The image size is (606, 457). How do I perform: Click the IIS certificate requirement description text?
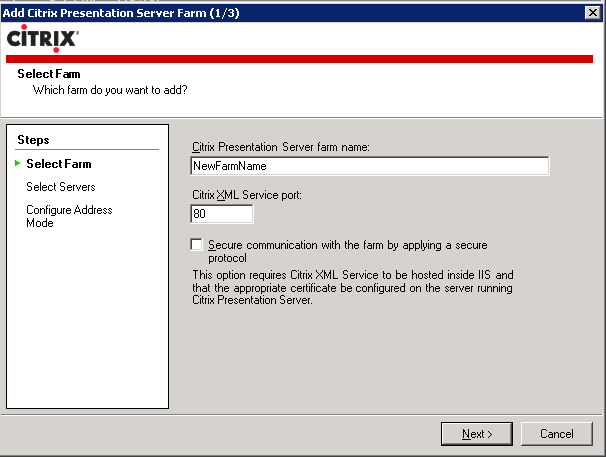(x=353, y=287)
